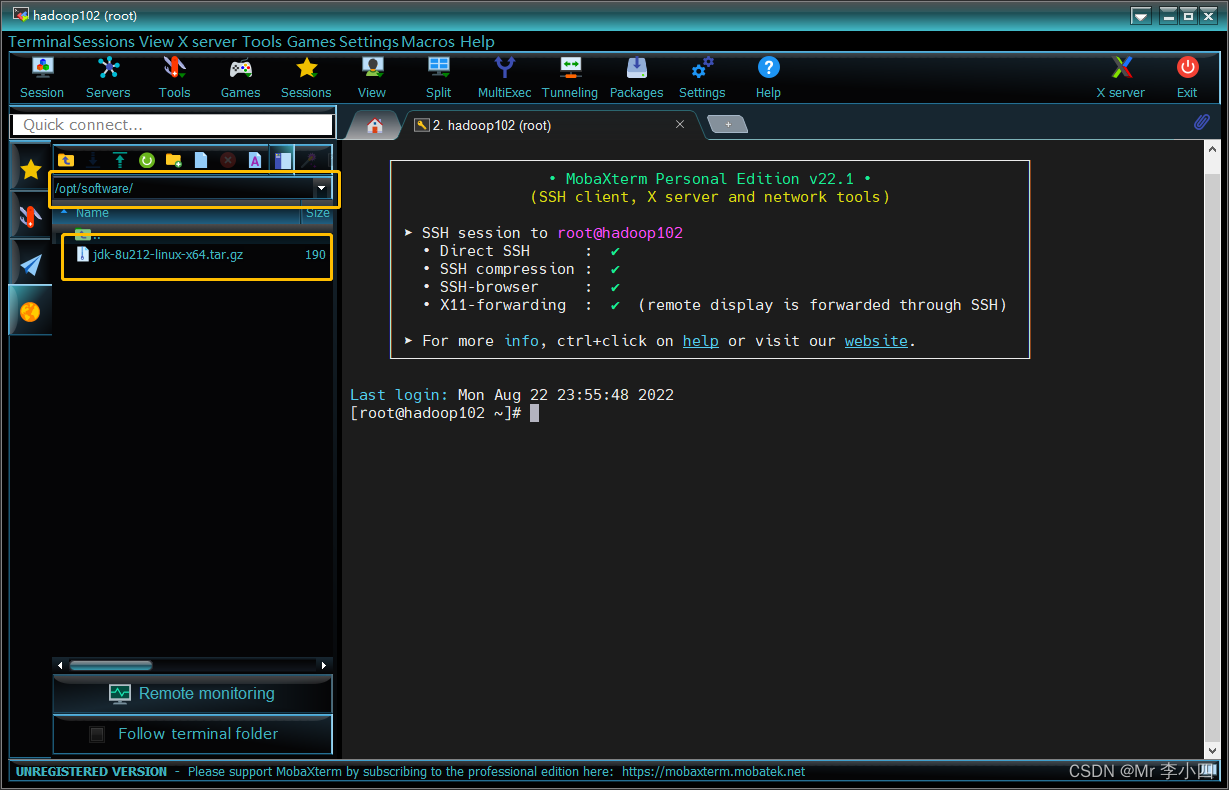Follow the 'website' link in terminal banner
Image resolution: width=1229 pixels, height=790 pixels.
(876, 341)
